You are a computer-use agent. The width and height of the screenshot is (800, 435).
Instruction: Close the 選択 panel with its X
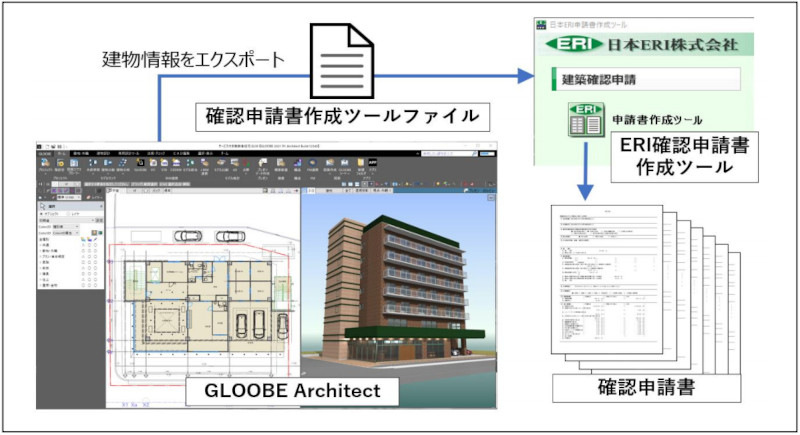[x=102, y=207]
